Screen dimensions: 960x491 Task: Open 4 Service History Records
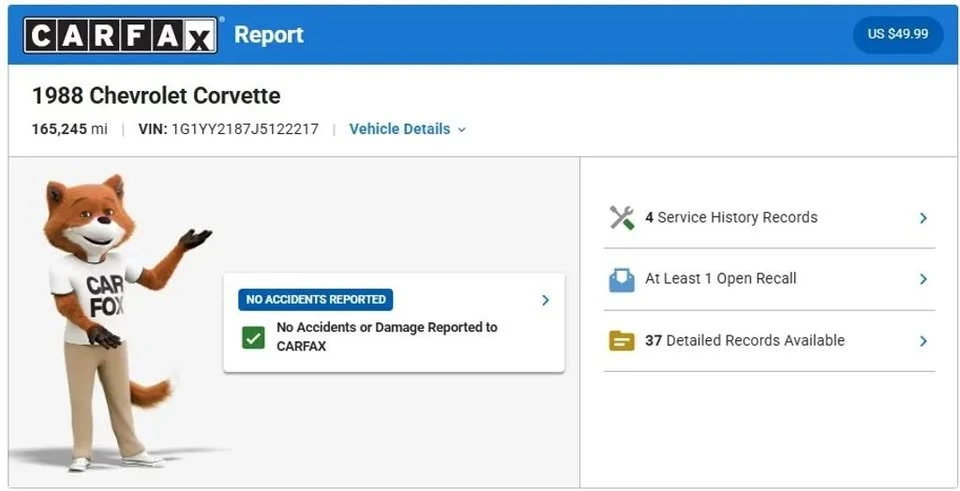click(x=769, y=218)
